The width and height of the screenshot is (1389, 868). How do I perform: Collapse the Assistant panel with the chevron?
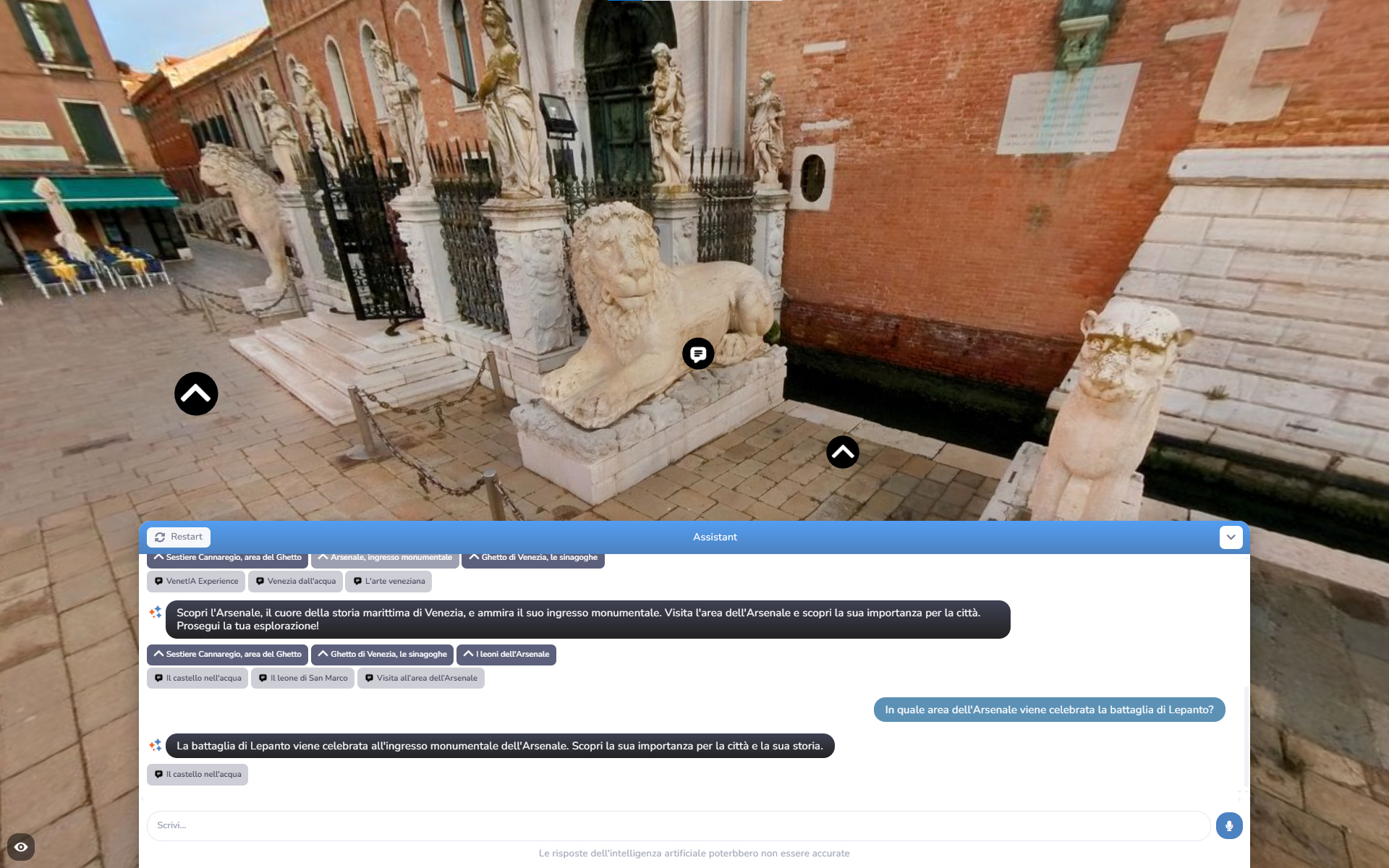pyautogui.click(x=1231, y=537)
